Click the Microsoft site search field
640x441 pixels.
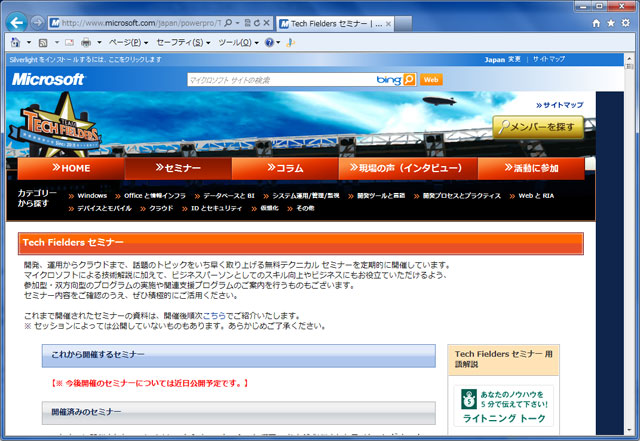tap(282, 80)
